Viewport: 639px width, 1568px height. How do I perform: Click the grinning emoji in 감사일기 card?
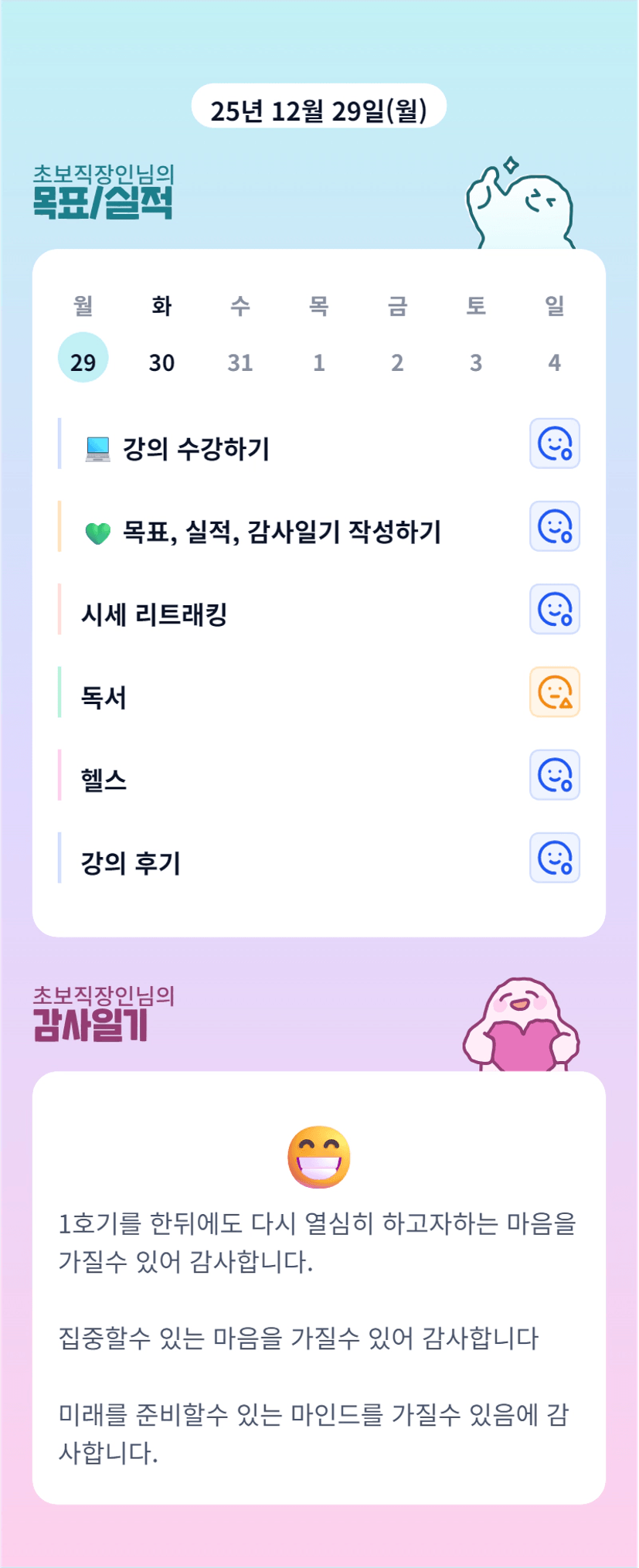pyautogui.click(x=319, y=1156)
